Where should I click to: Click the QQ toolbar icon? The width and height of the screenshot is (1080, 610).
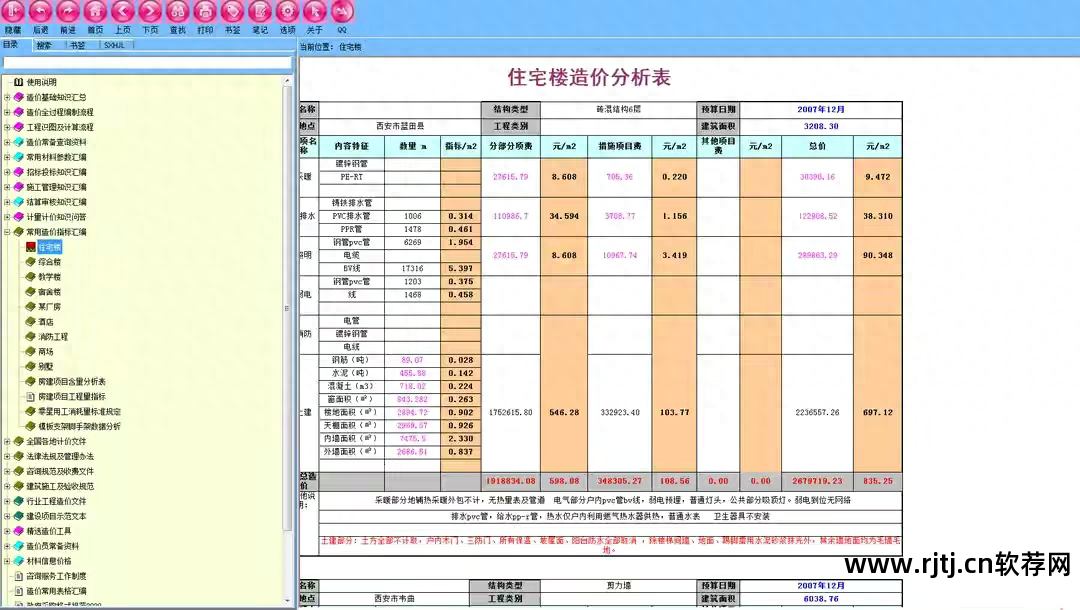coord(342,12)
